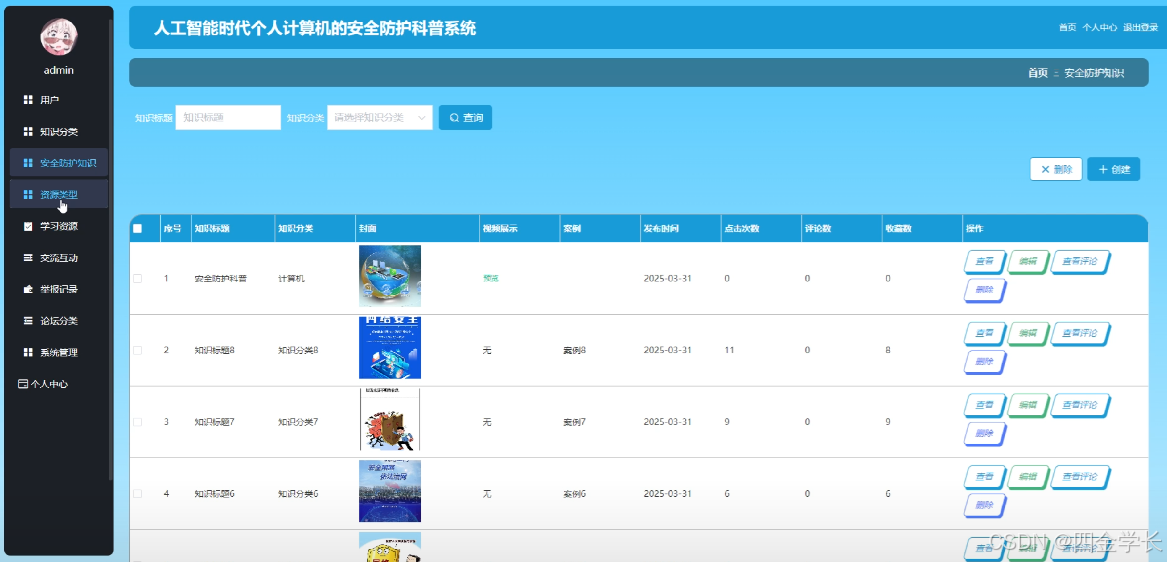This screenshot has height=562, width=1167.
Task: Expand 系统管理 in the sidebar
Action: 59,352
